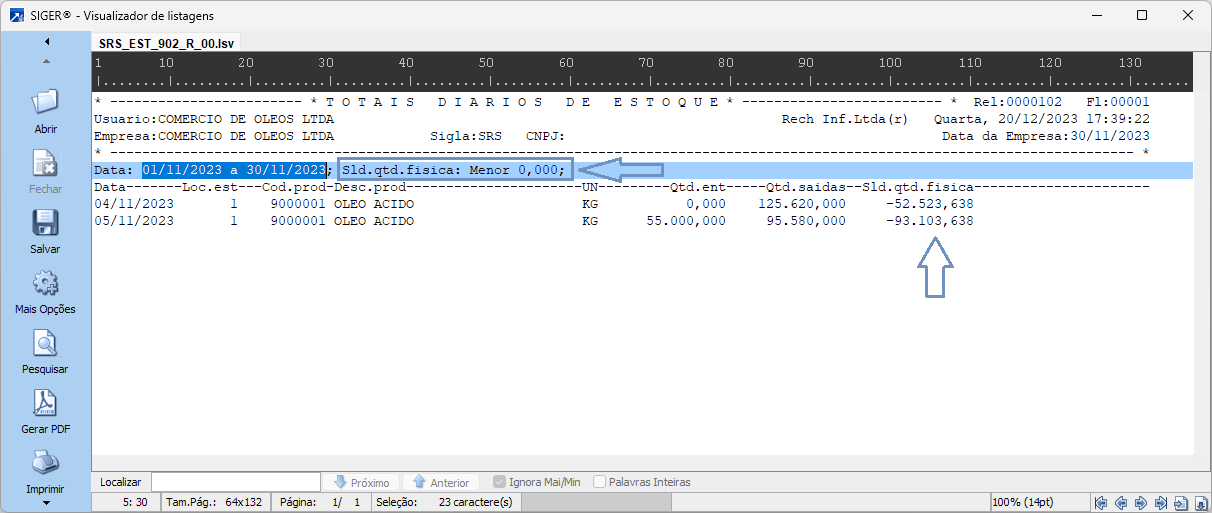The height and width of the screenshot is (513, 1212).
Task: Click Página: 1/ 1 status entry
Action: (x=320, y=502)
